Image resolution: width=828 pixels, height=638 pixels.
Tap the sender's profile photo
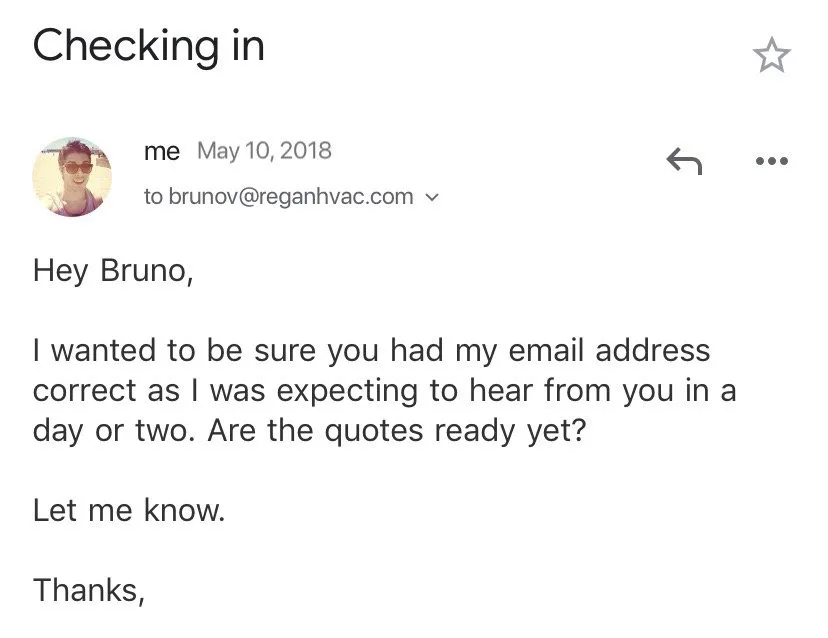tap(72, 177)
